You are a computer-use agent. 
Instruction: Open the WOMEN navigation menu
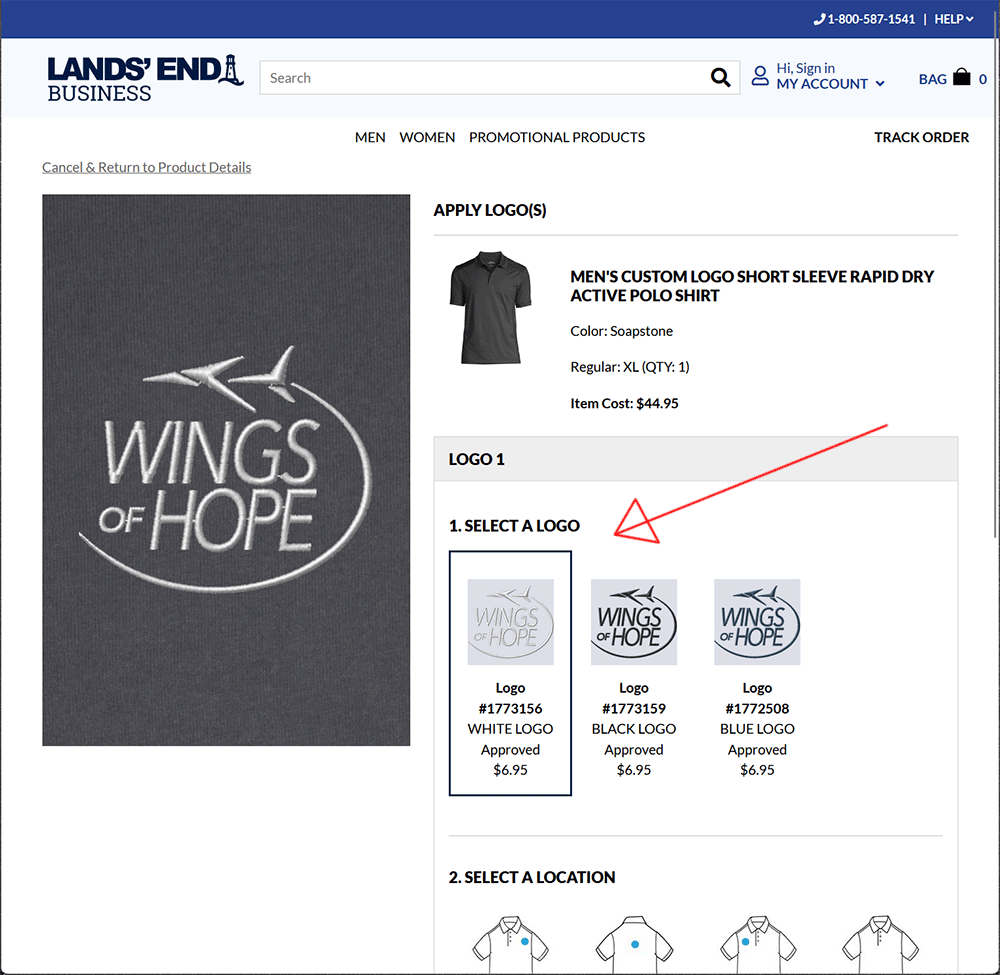(x=427, y=137)
